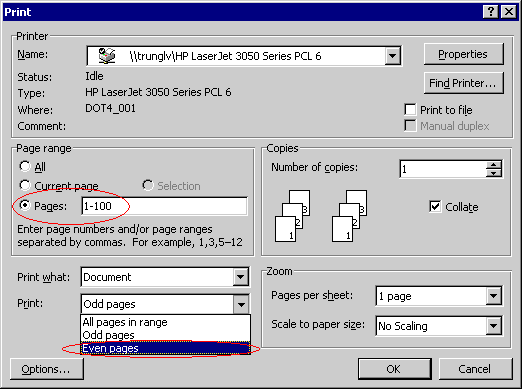Select the Pages radio button
The image size is (522, 389).
(x=25, y=205)
